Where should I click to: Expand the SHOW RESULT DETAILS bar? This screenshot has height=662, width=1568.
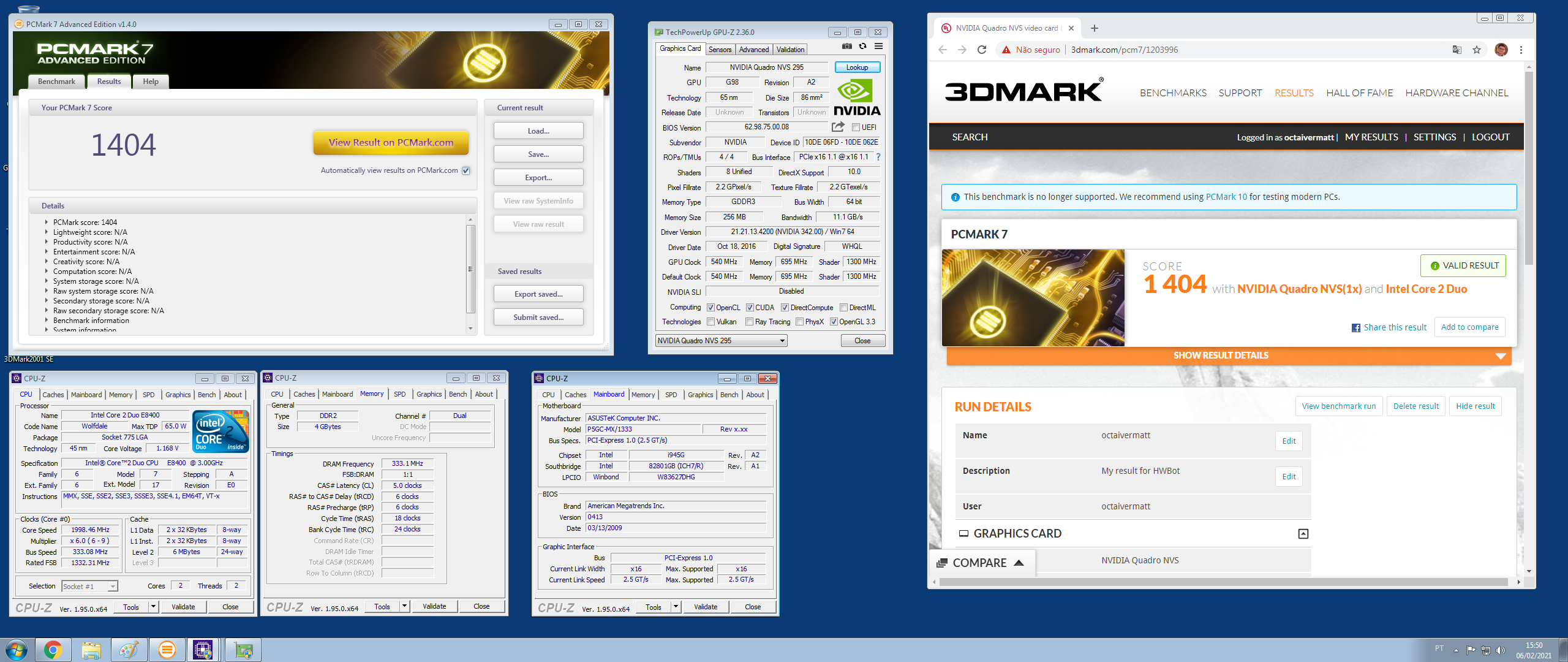1229,356
